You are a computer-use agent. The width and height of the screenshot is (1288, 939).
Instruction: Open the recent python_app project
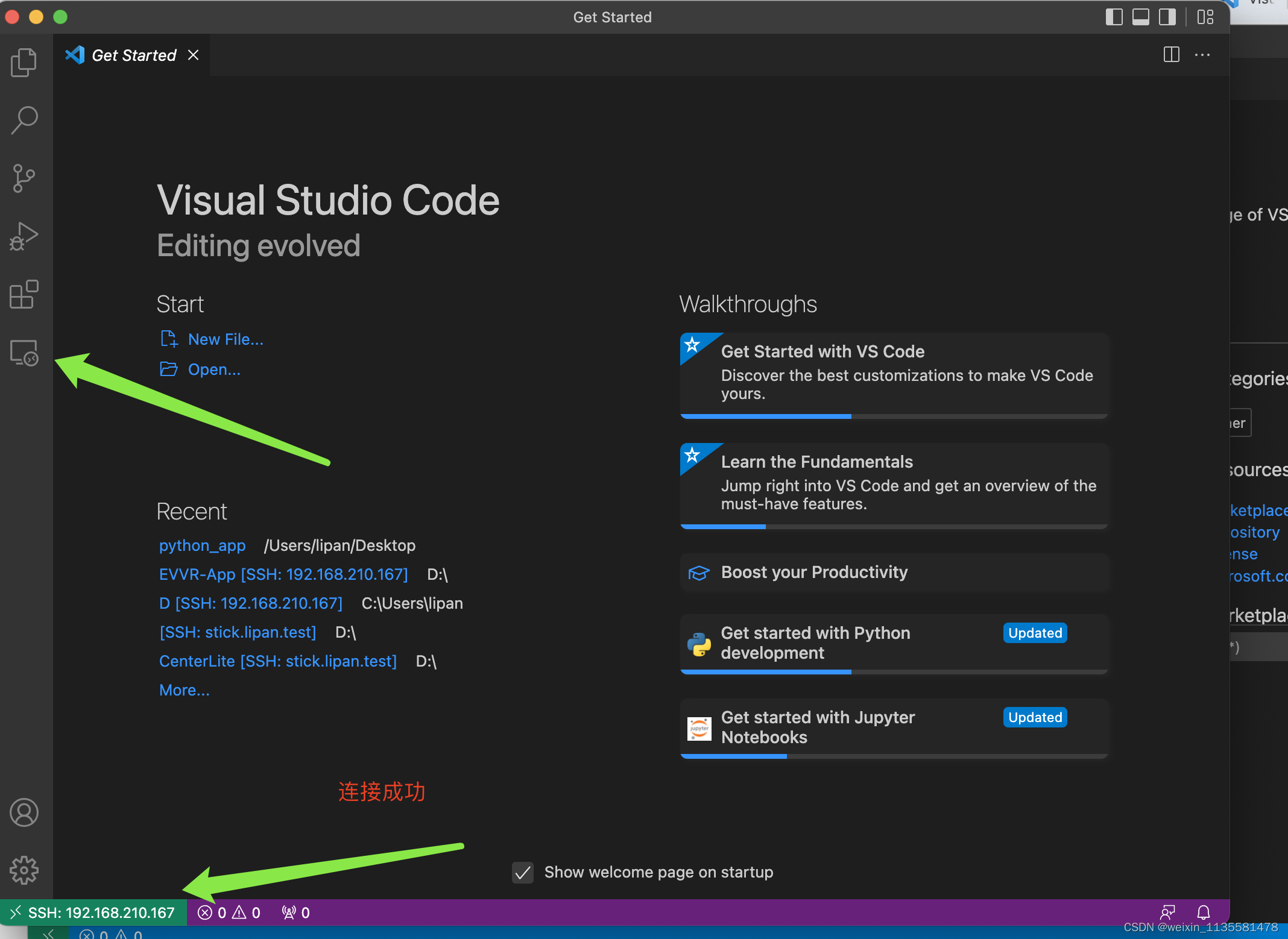click(x=202, y=545)
